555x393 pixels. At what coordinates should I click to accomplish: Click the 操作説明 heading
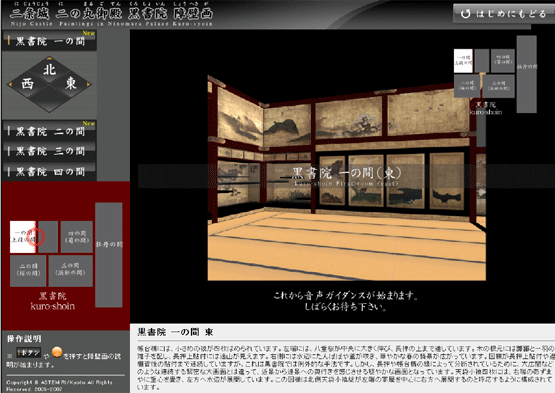click(x=24, y=338)
